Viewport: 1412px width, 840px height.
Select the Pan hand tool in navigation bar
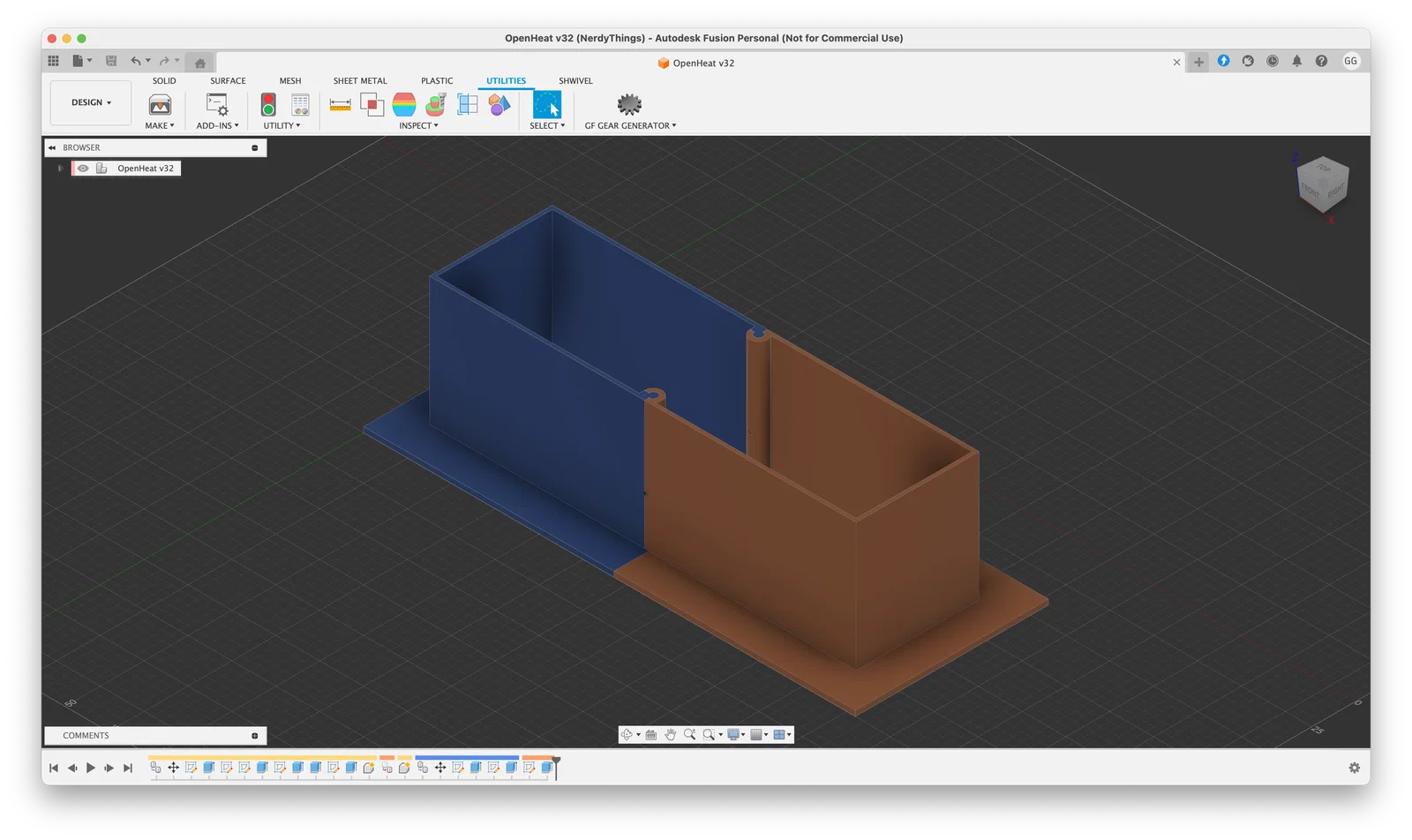pos(671,735)
